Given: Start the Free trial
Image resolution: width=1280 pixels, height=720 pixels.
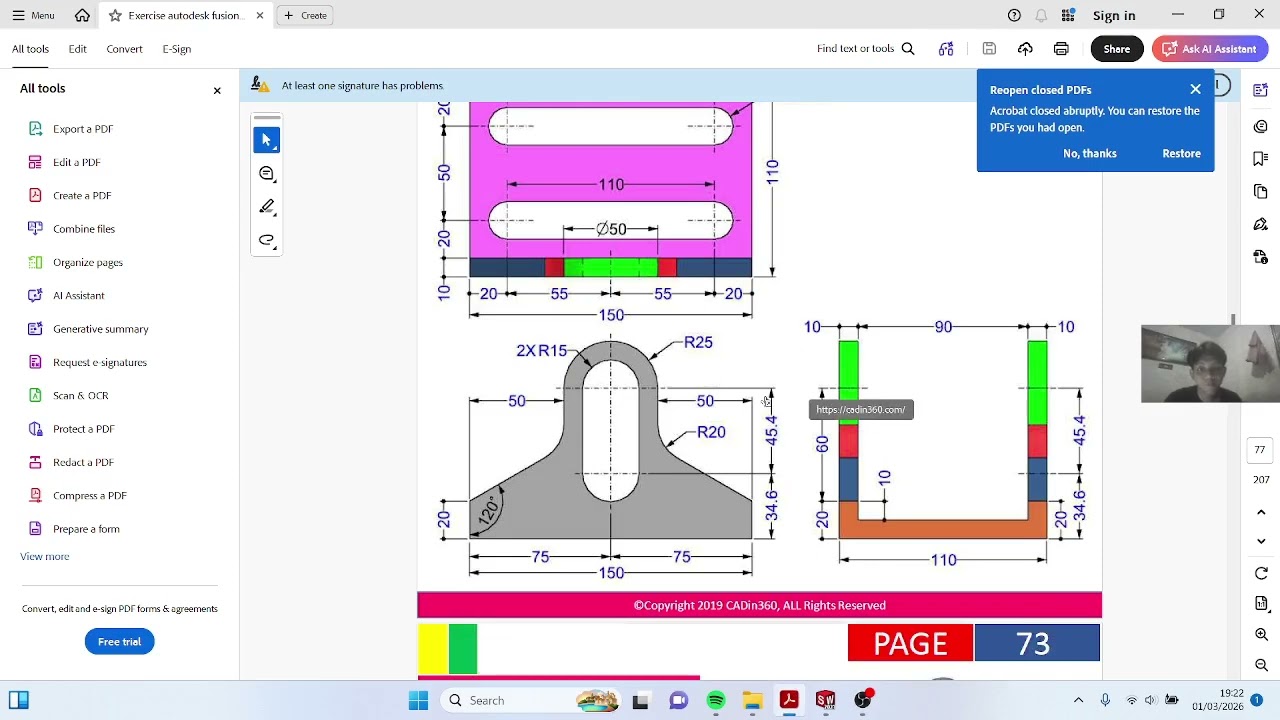Looking at the screenshot, I should (x=119, y=641).
